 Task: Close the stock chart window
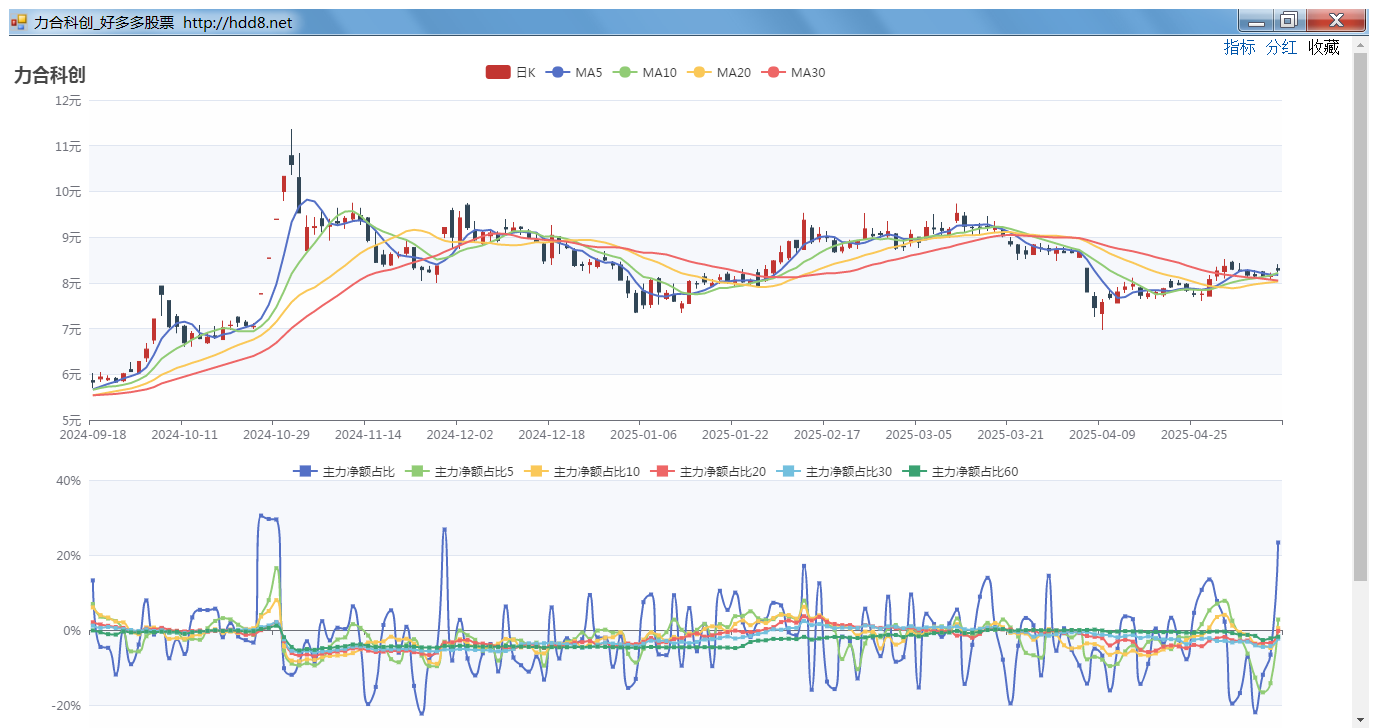(x=1336, y=21)
